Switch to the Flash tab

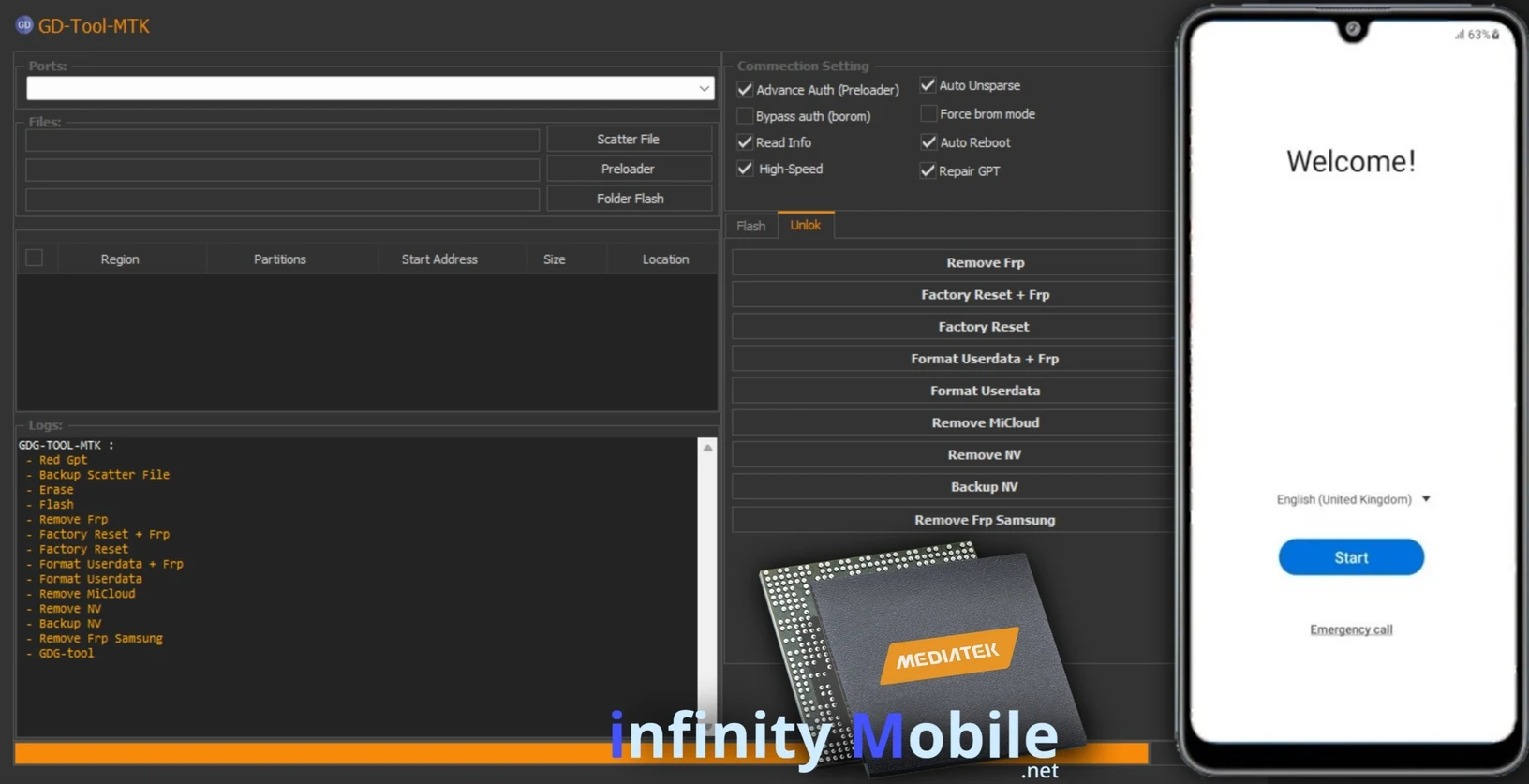[750, 226]
